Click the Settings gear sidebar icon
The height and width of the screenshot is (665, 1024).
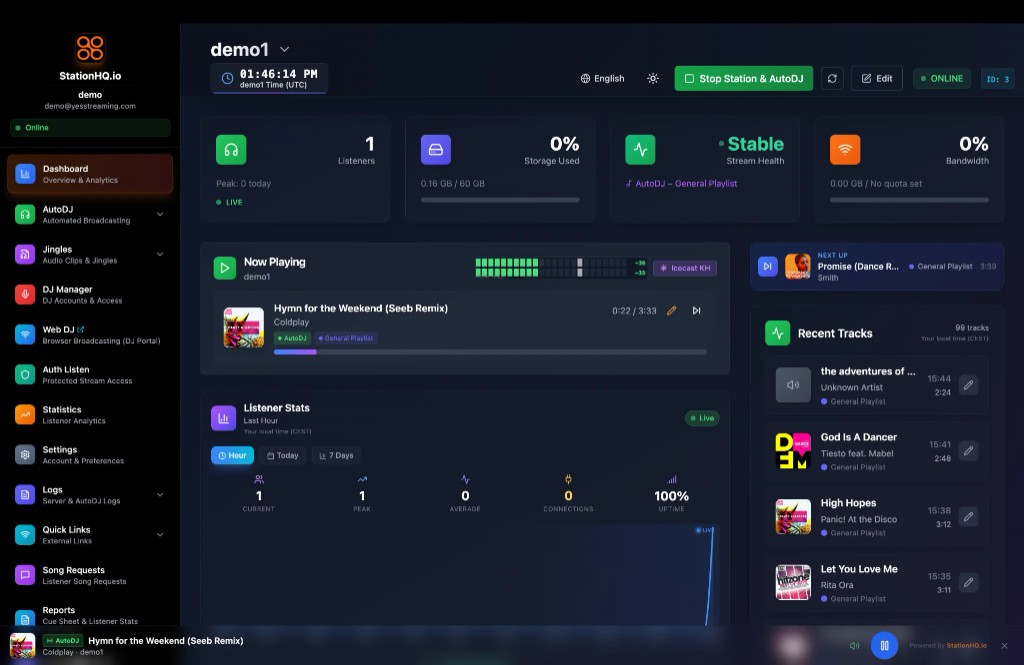click(x=25, y=455)
